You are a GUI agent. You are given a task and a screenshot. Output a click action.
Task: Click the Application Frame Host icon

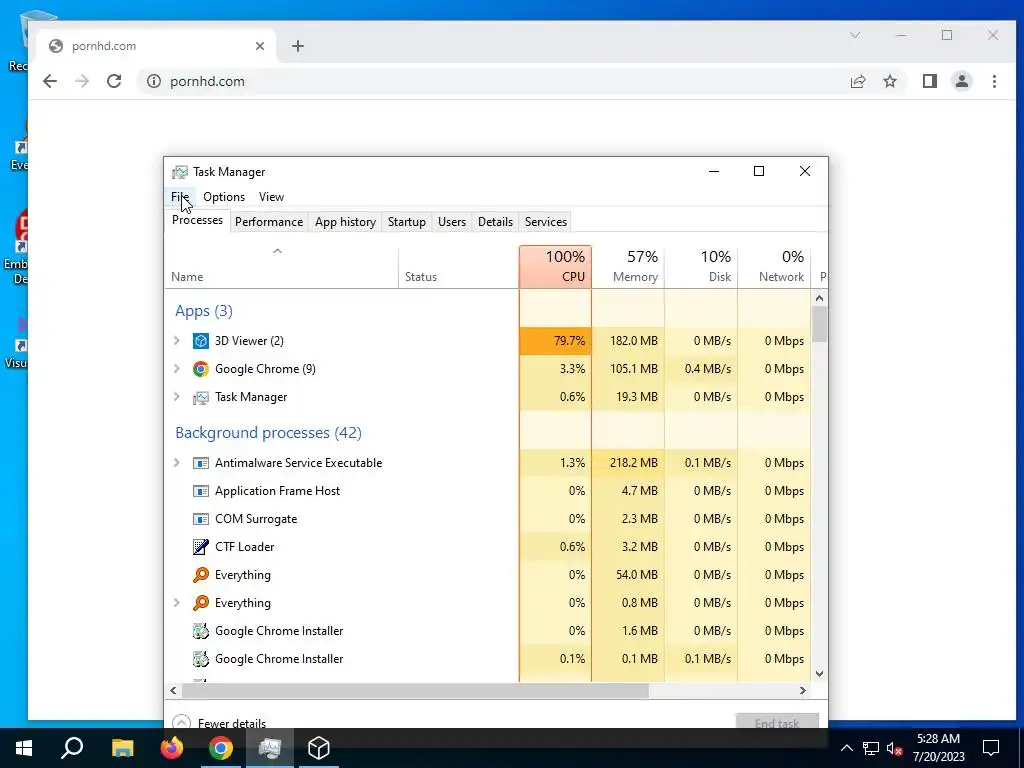click(x=200, y=491)
